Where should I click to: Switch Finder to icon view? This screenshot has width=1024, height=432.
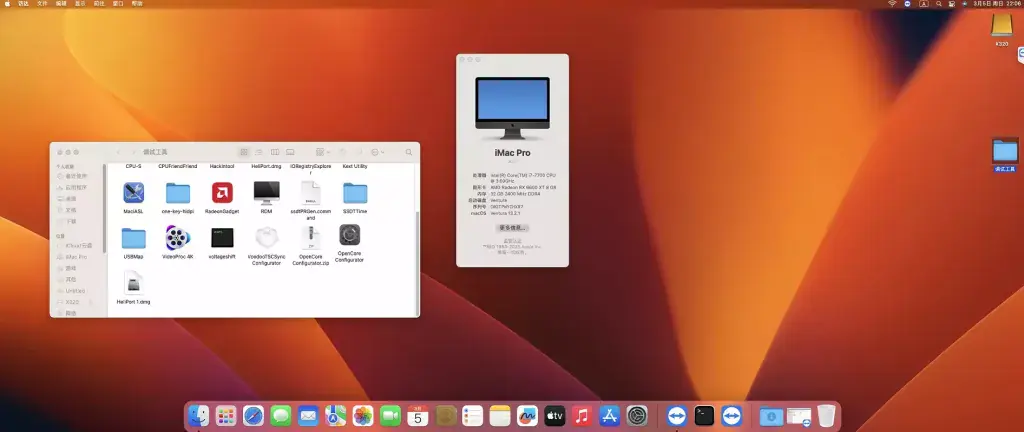(244, 152)
